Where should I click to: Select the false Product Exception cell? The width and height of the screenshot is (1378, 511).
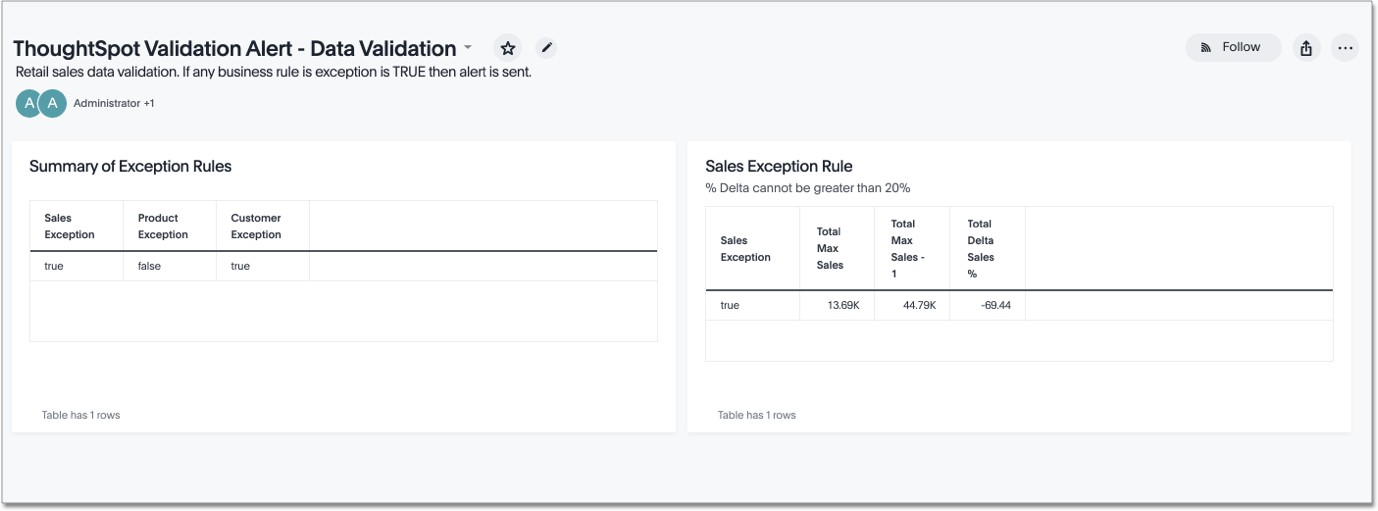tap(149, 266)
